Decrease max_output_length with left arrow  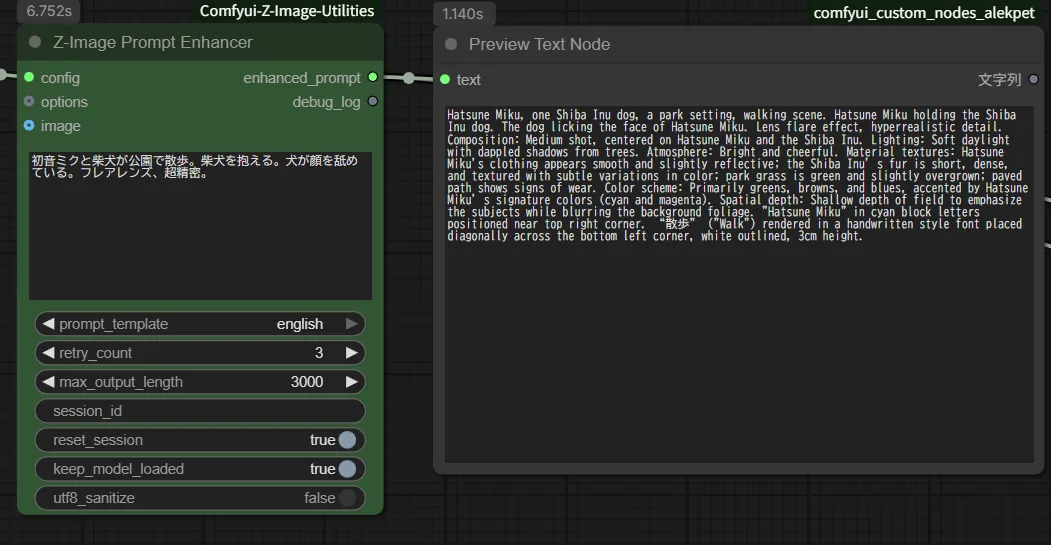coord(47,382)
